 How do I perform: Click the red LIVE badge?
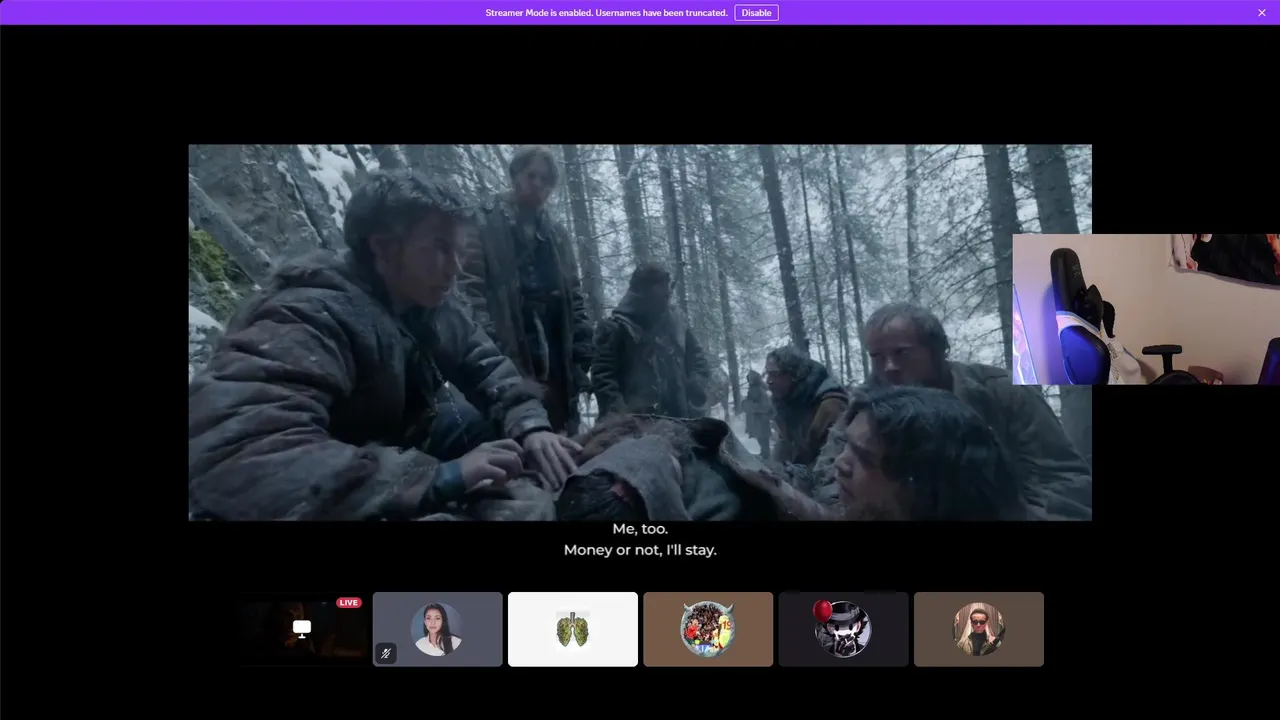click(x=348, y=602)
